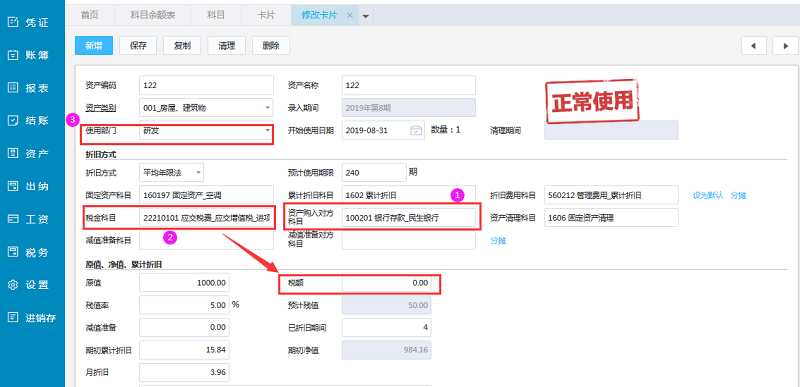The height and width of the screenshot is (387, 800).
Task: Open the 报表 reports sidebar icon
Action: click(x=13, y=88)
